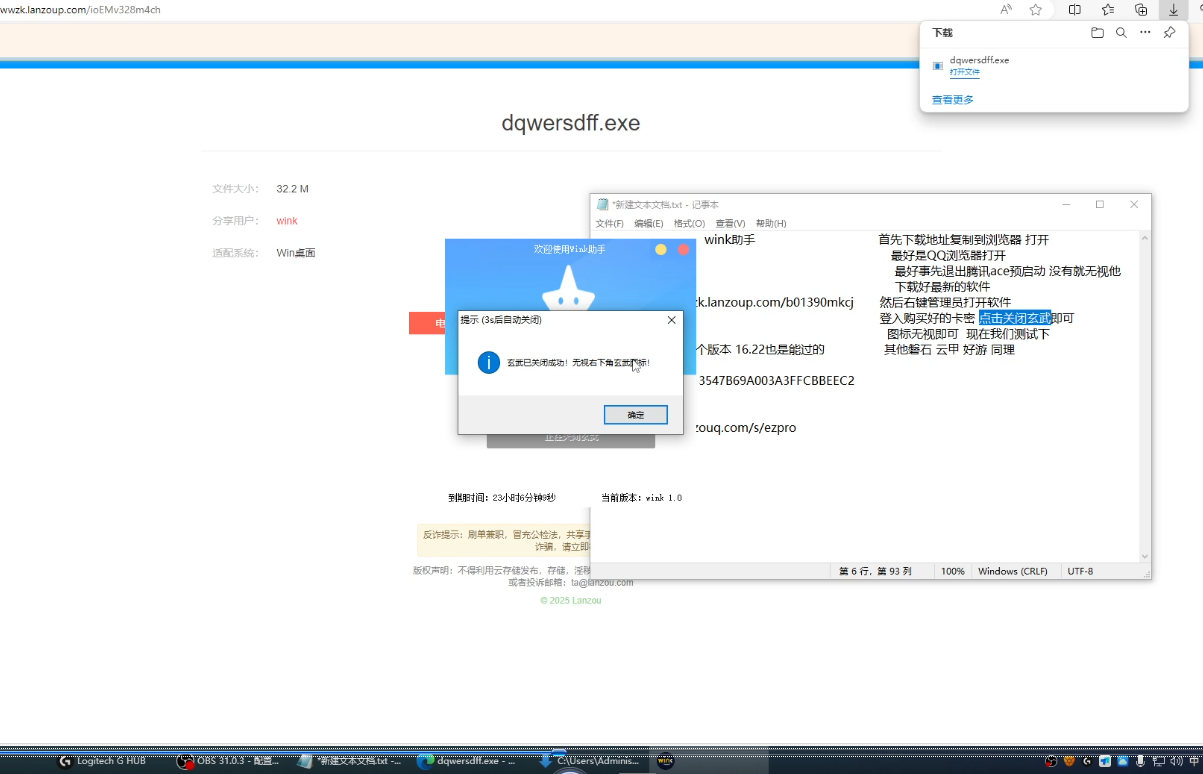Click 当前版本: wink 1.0 text
This screenshot has height=774, width=1203.
pos(641,497)
